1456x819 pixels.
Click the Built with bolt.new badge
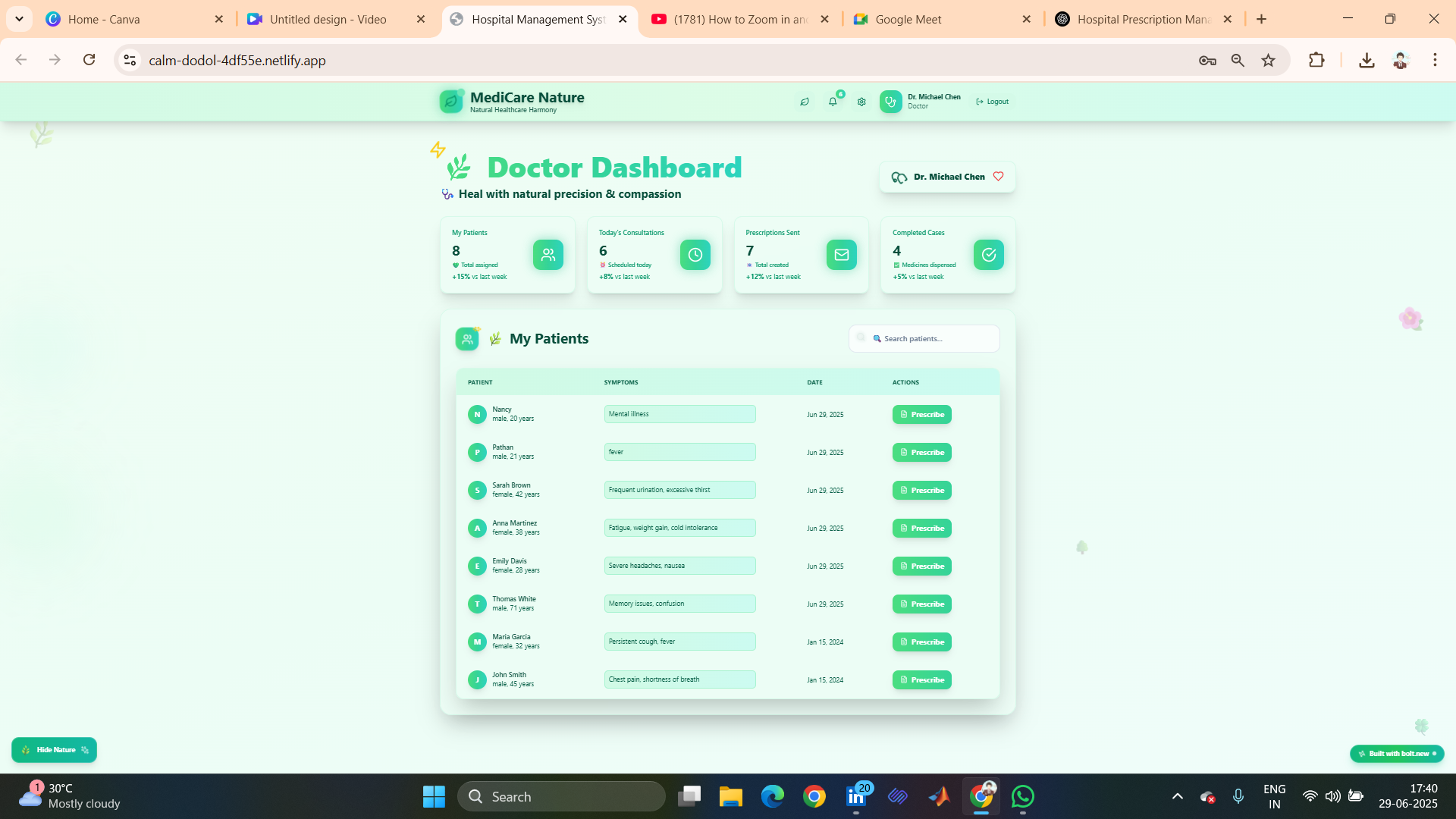[1397, 754]
